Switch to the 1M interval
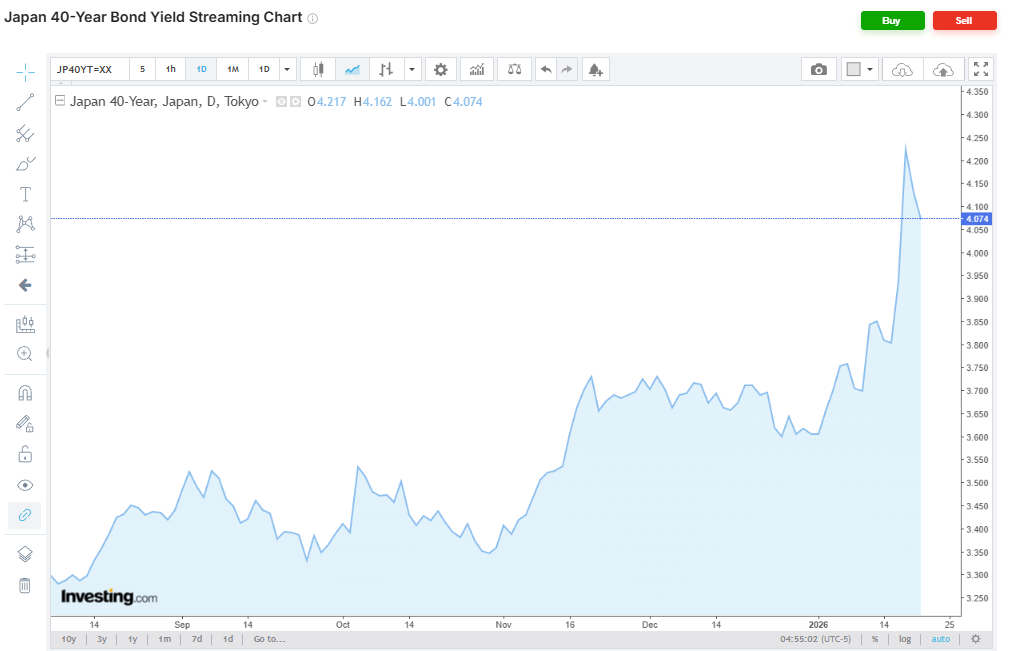The image size is (1010, 651). (x=232, y=69)
